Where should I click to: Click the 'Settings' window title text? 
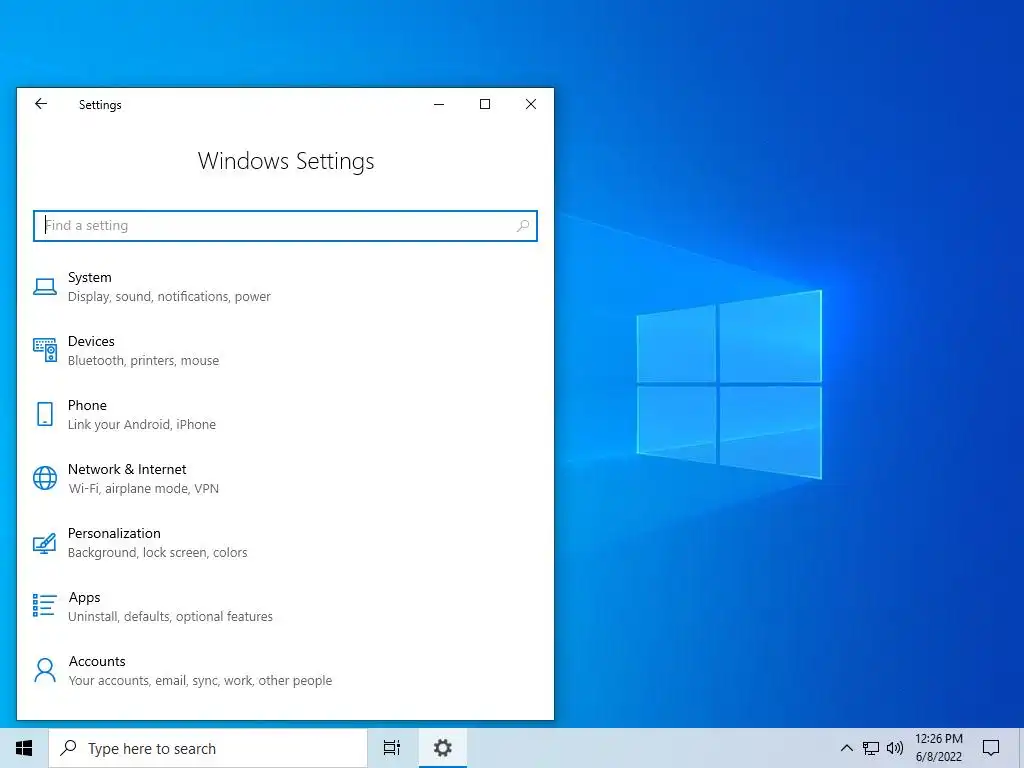pyautogui.click(x=100, y=105)
